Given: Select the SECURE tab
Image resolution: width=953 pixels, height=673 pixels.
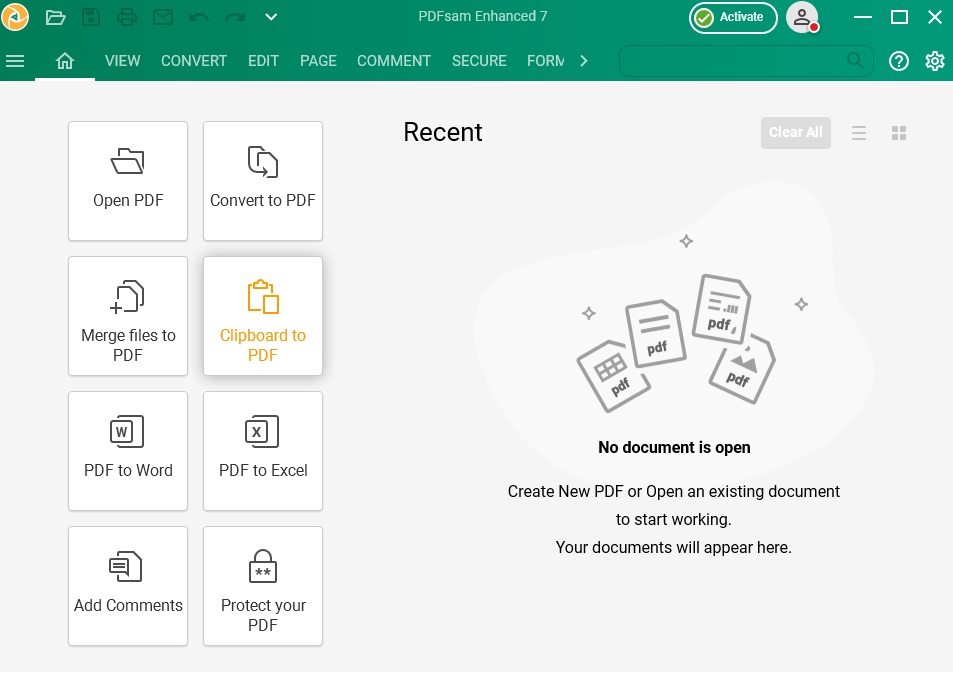Looking at the screenshot, I should pos(479,61).
